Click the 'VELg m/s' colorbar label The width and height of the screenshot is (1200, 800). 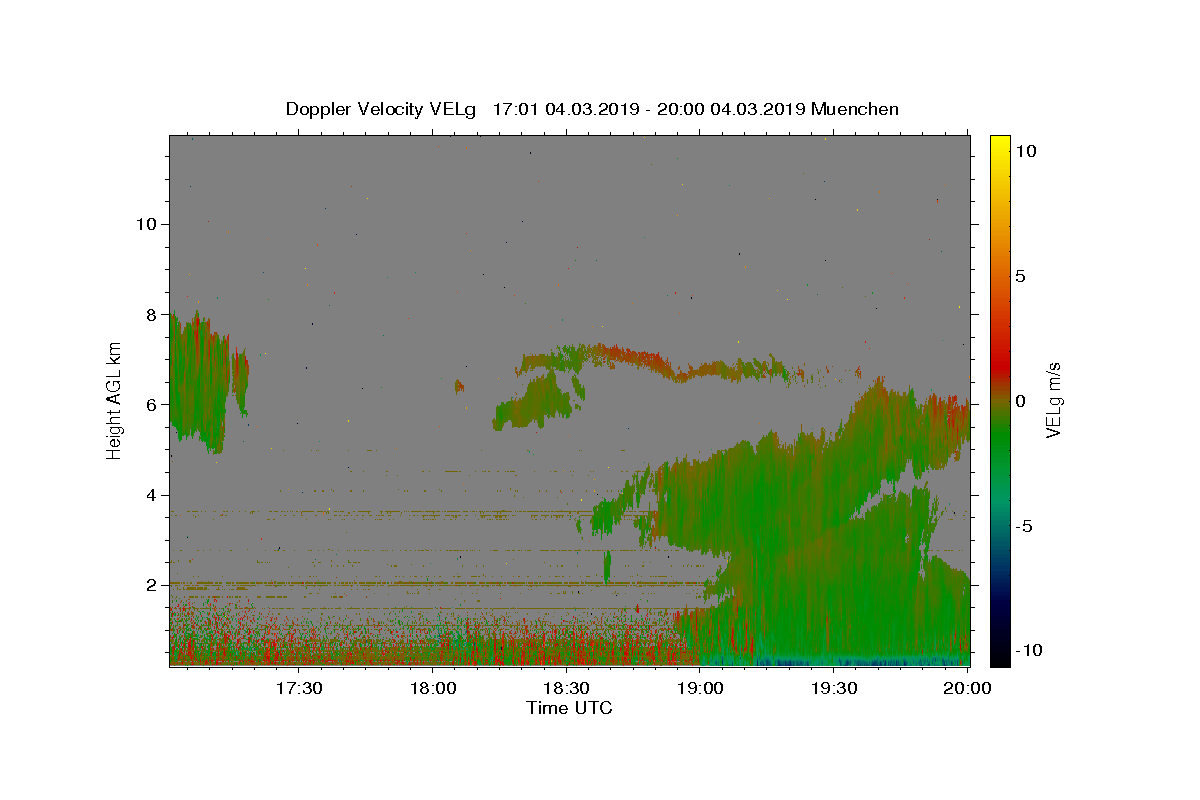click(x=1053, y=400)
